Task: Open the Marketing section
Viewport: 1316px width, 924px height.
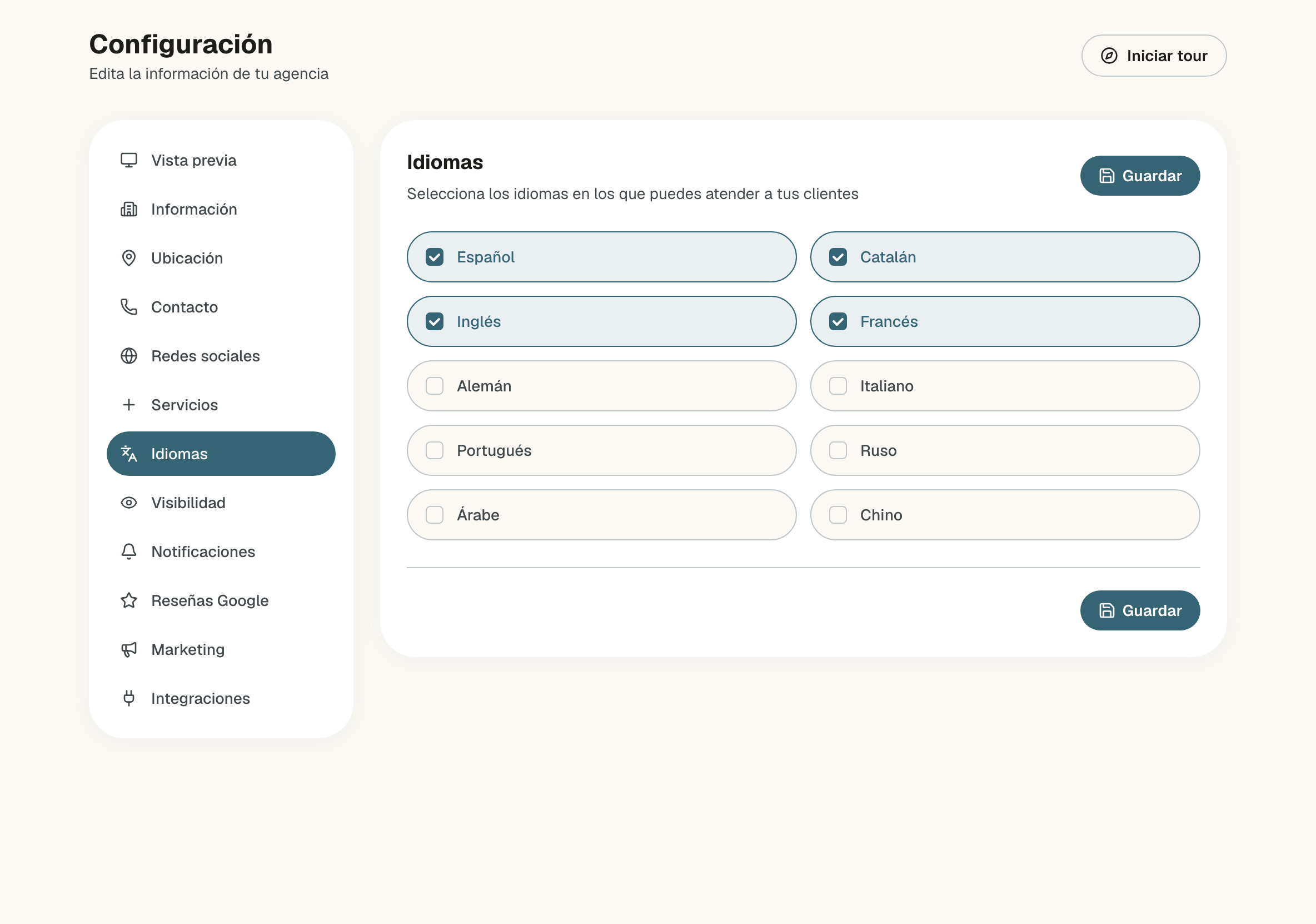Action: tap(221, 650)
